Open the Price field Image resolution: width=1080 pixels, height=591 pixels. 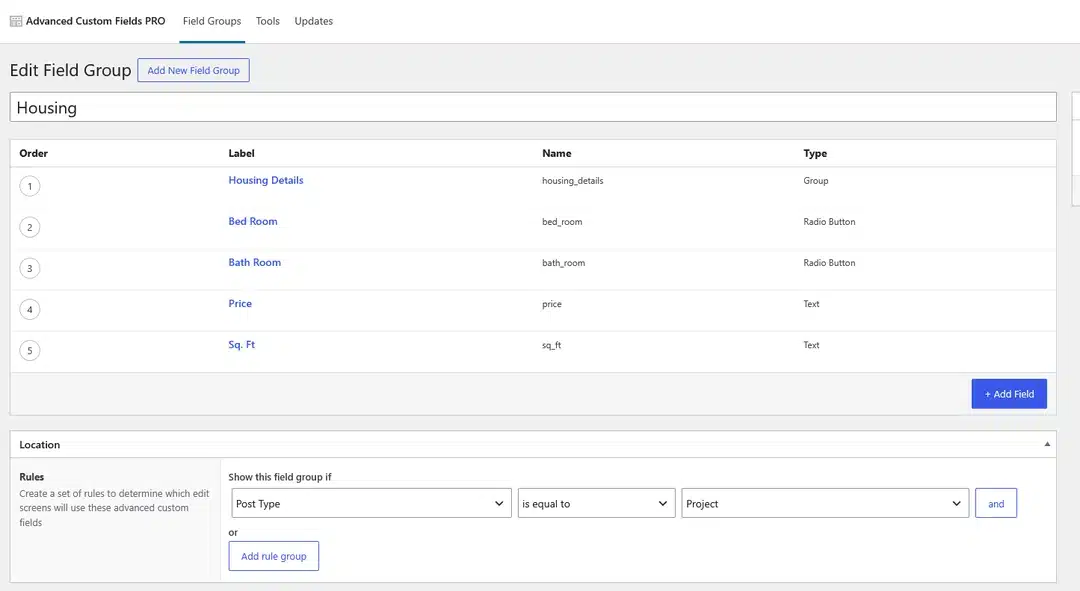pyautogui.click(x=240, y=304)
